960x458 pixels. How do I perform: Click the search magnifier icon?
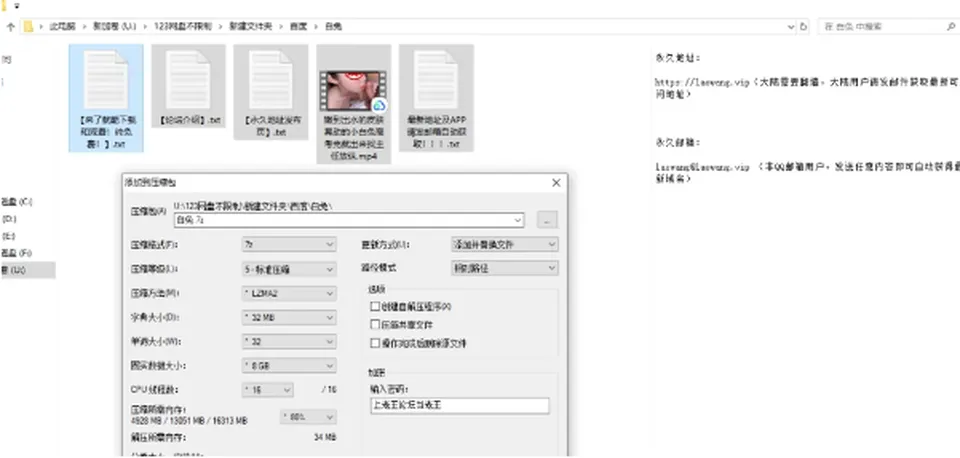(951, 27)
